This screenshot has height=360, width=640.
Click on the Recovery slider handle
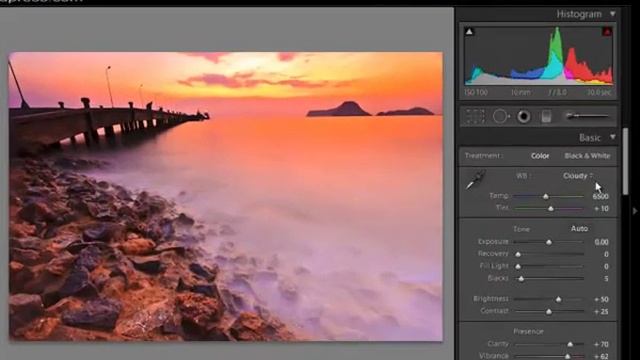[518, 255]
